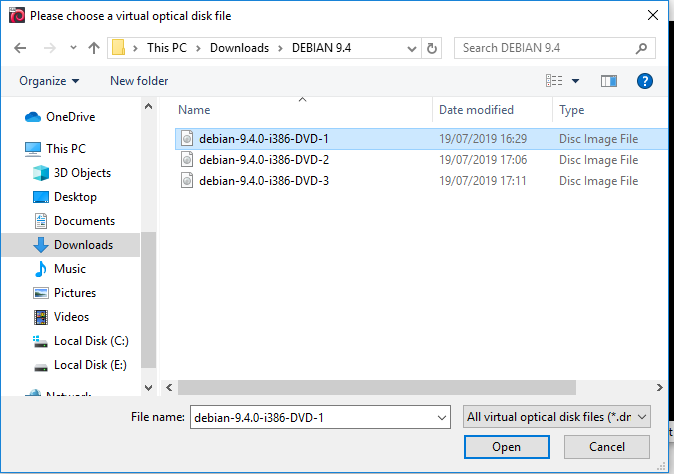Refresh the DEBIAN 9.4 folder

pos(432,48)
